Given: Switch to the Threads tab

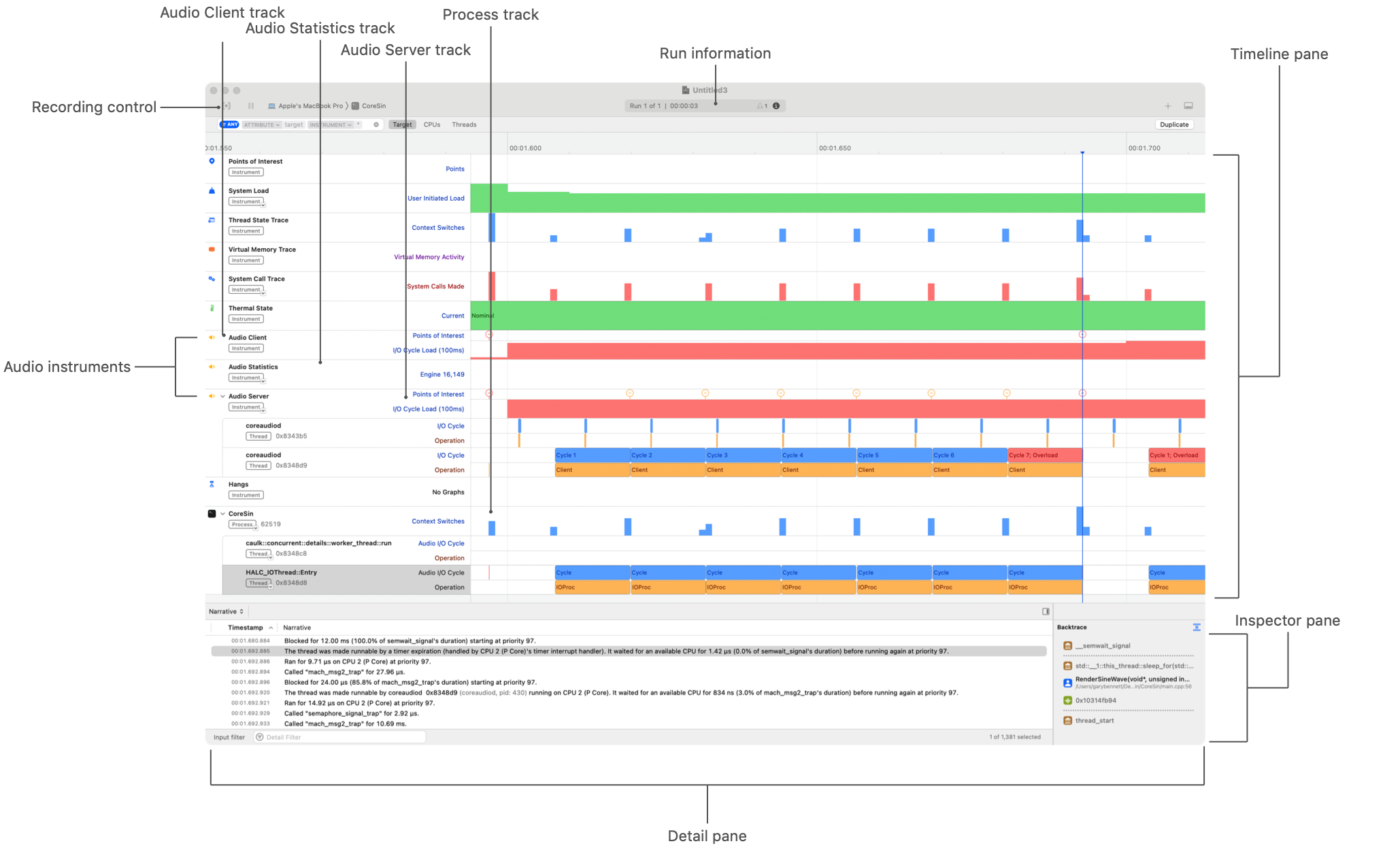Looking at the screenshot, I should (464, 124).
